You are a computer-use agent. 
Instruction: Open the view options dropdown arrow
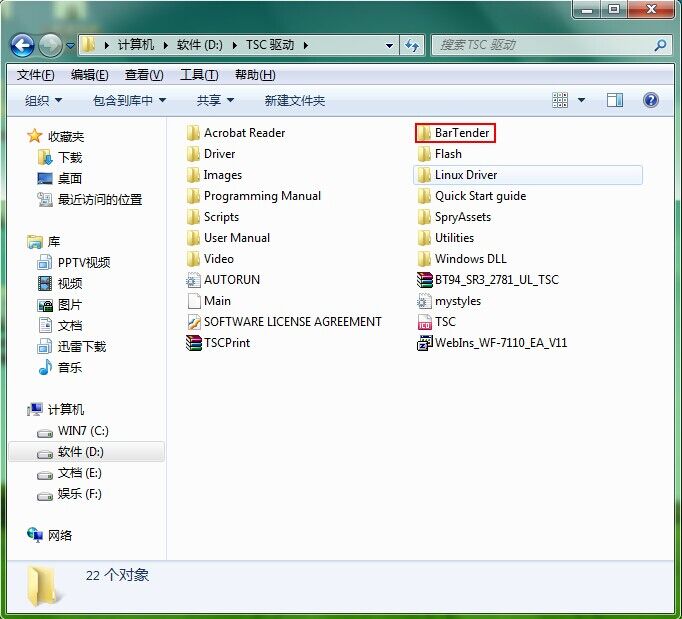tap(582, 100)
